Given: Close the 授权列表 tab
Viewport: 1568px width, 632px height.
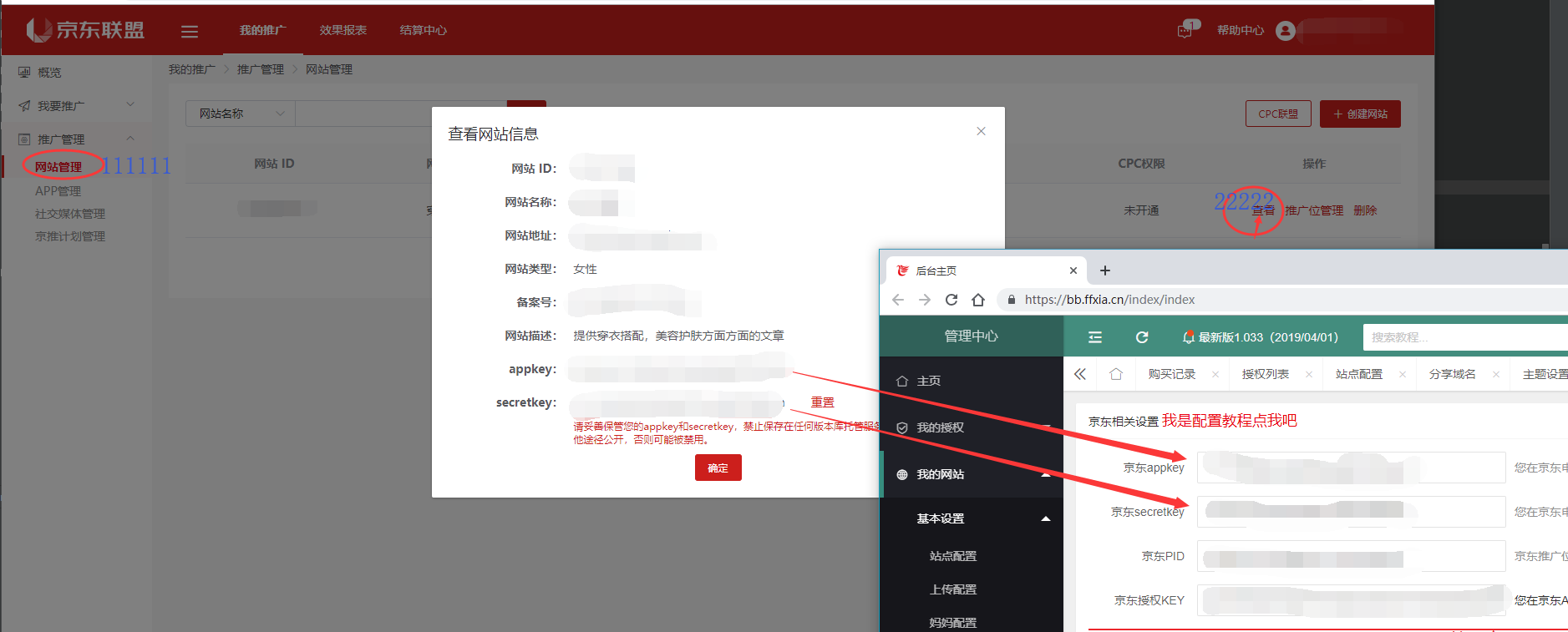Looking at the screenshot, I should [x=1309, y=374].
